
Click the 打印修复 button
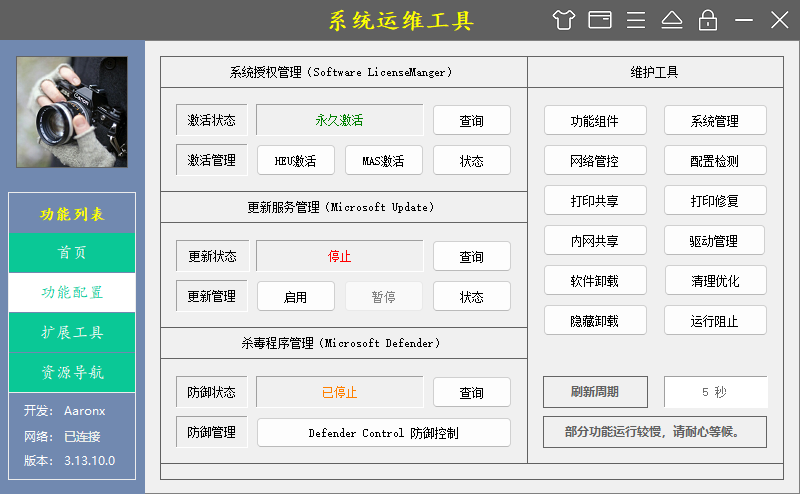click(x=715, y=201)
